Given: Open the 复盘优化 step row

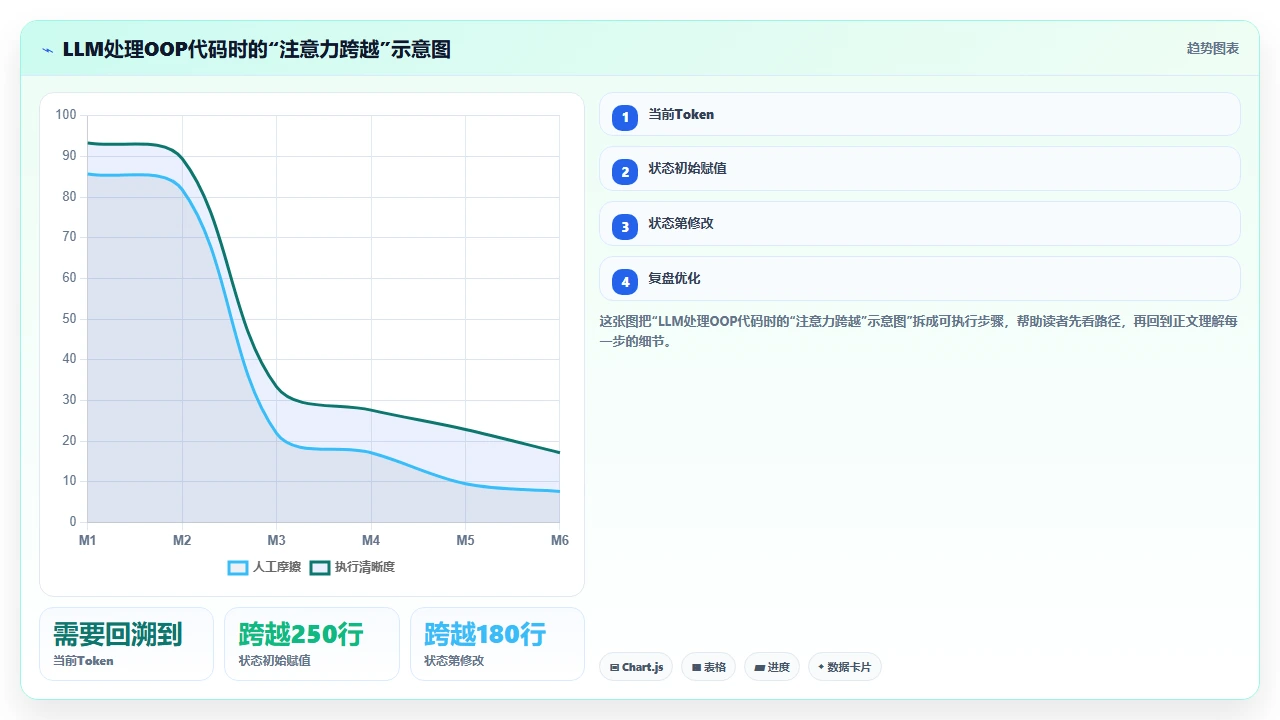Looking at the screenshot, I should coord(920,278).
